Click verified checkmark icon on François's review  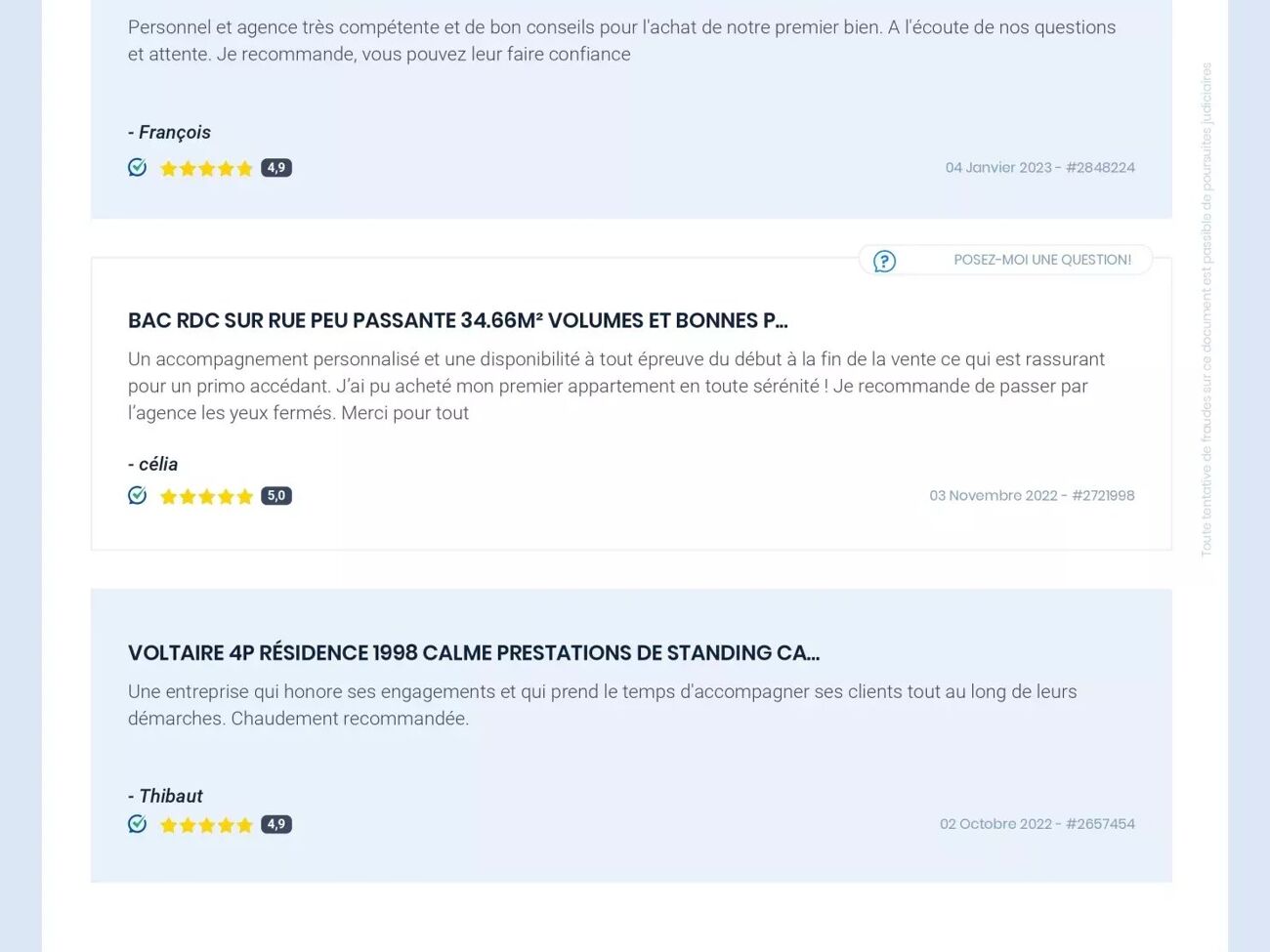click(138, 168)
